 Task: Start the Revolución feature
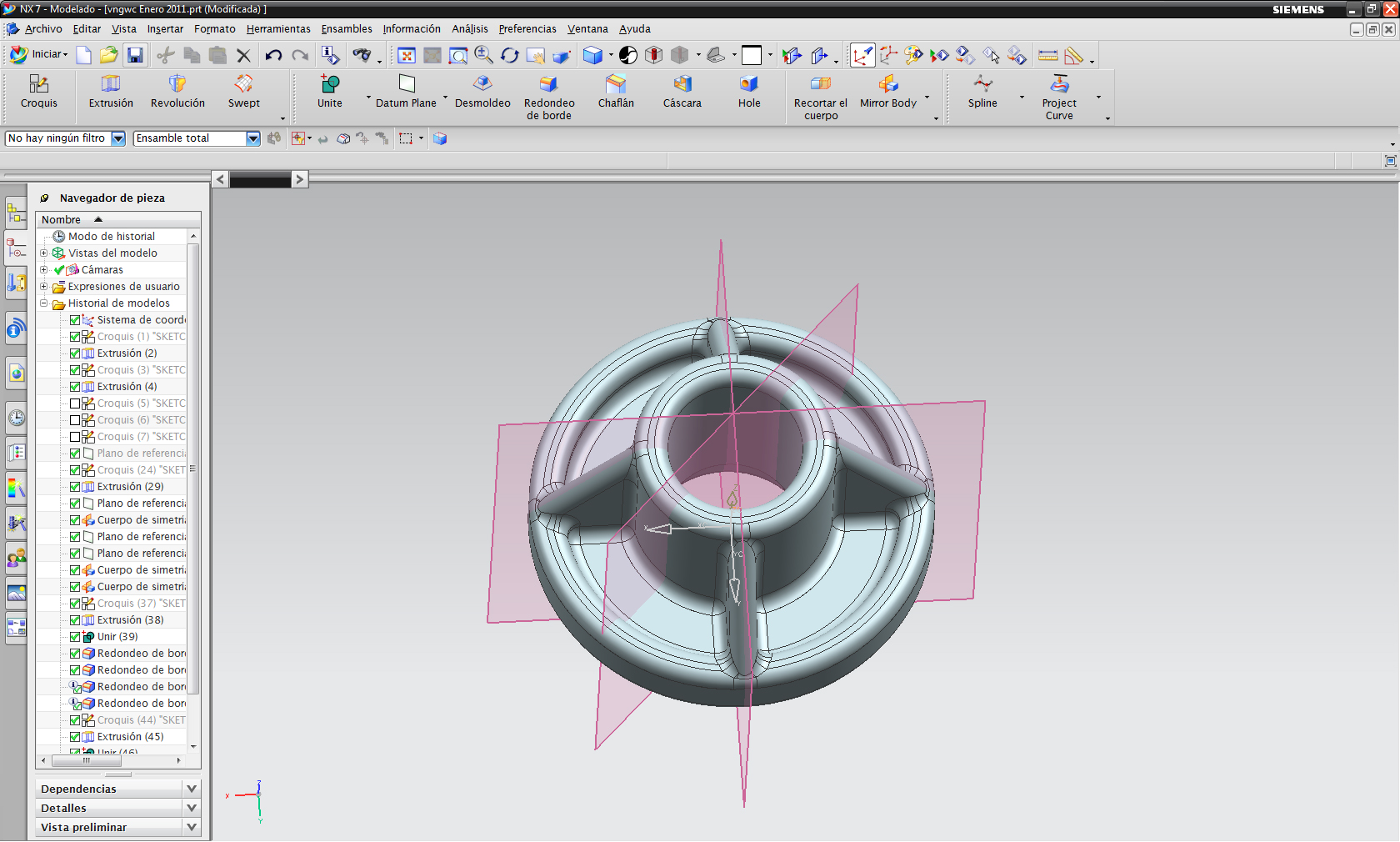click(177, 92)
